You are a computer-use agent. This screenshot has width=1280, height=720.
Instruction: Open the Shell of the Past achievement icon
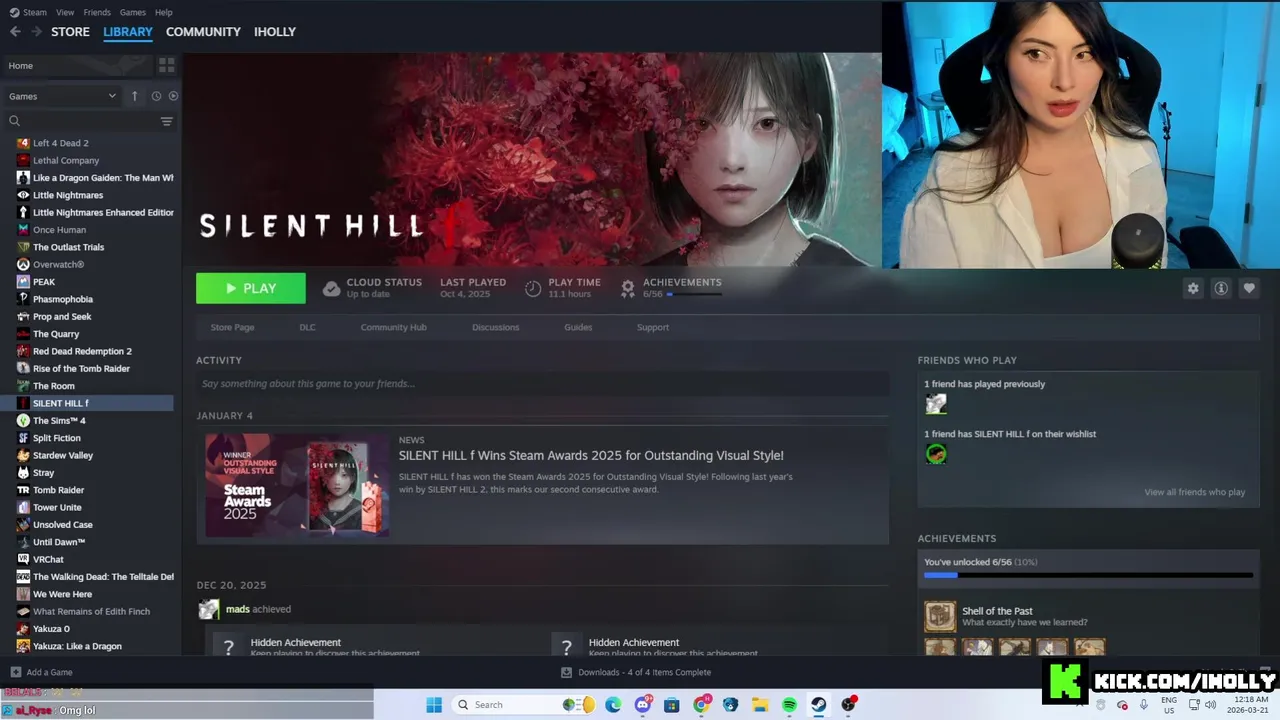[940, 617]
